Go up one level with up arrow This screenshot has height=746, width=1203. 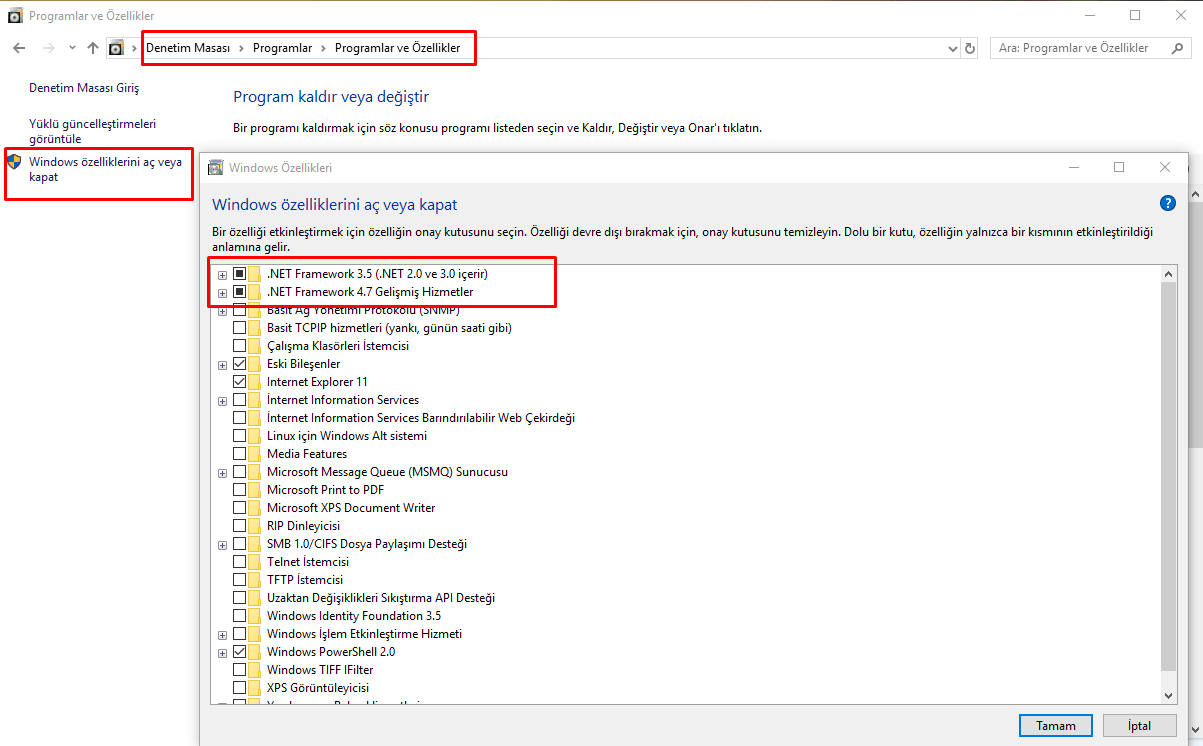tap(93, 48)
